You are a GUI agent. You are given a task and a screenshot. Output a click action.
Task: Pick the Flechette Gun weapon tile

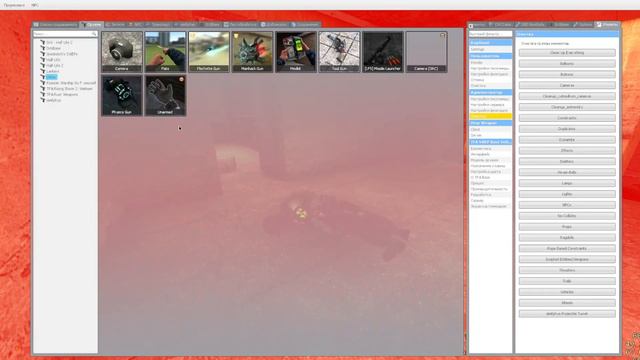click(209, 52)
